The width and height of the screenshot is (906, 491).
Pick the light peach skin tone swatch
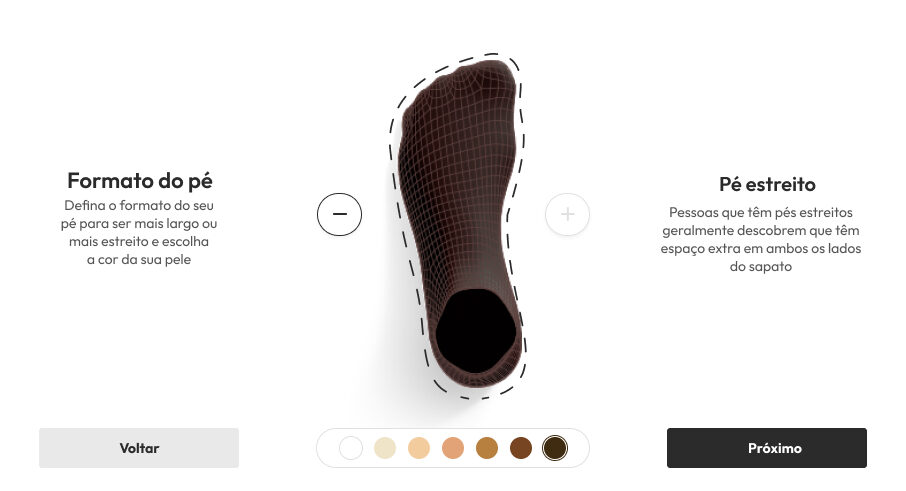coord(419,448)
